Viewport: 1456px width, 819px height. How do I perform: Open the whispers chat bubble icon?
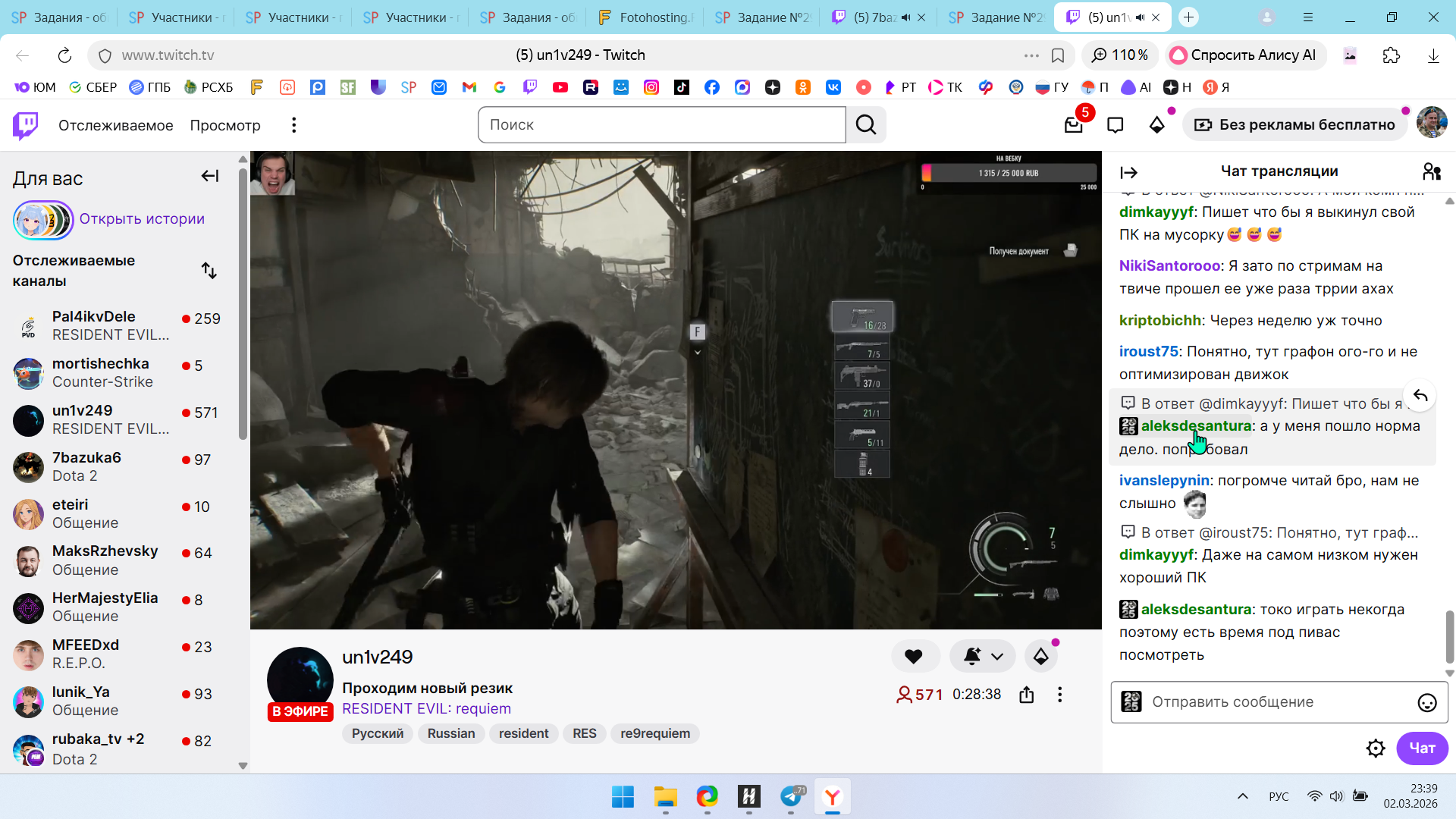click(x=1115, y=125)
